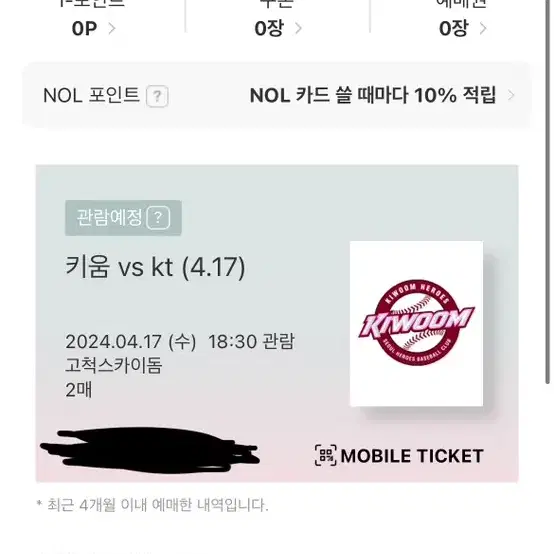Open the NOL 포인트 help question icon
This screenshot has height=554, width=554.
(157, 96)
